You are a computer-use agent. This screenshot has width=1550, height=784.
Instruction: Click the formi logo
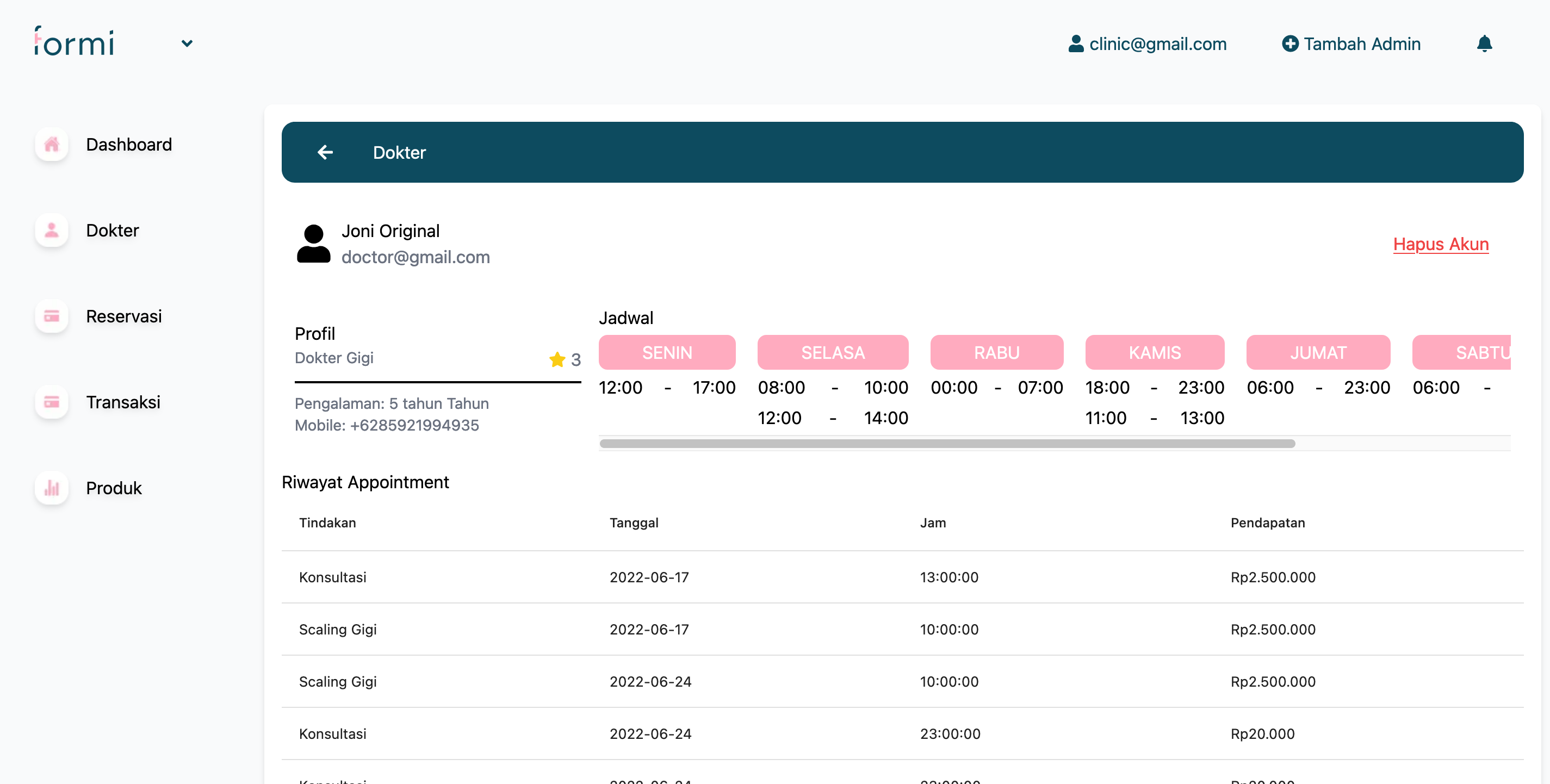[75, 41]
